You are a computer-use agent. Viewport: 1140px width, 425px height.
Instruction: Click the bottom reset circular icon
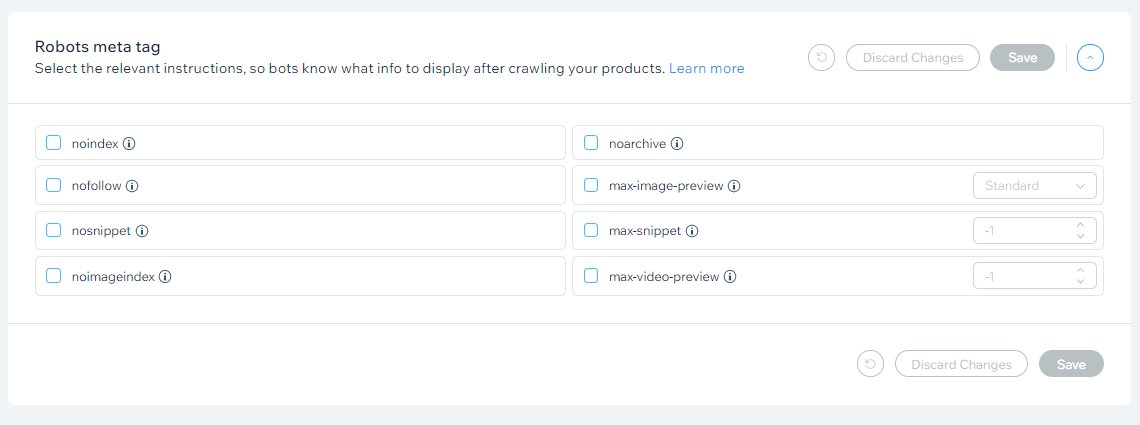(870, 364)
